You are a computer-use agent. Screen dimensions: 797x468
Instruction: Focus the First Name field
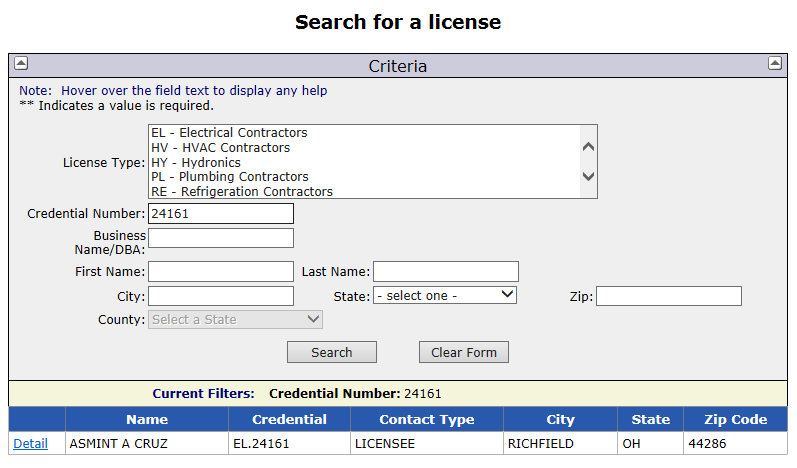[221, 272]
